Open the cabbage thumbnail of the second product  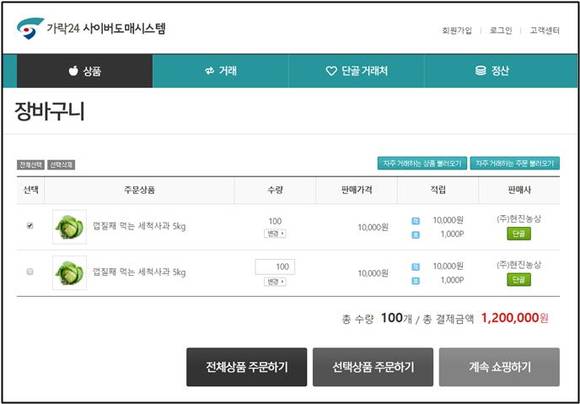[70, 273]
